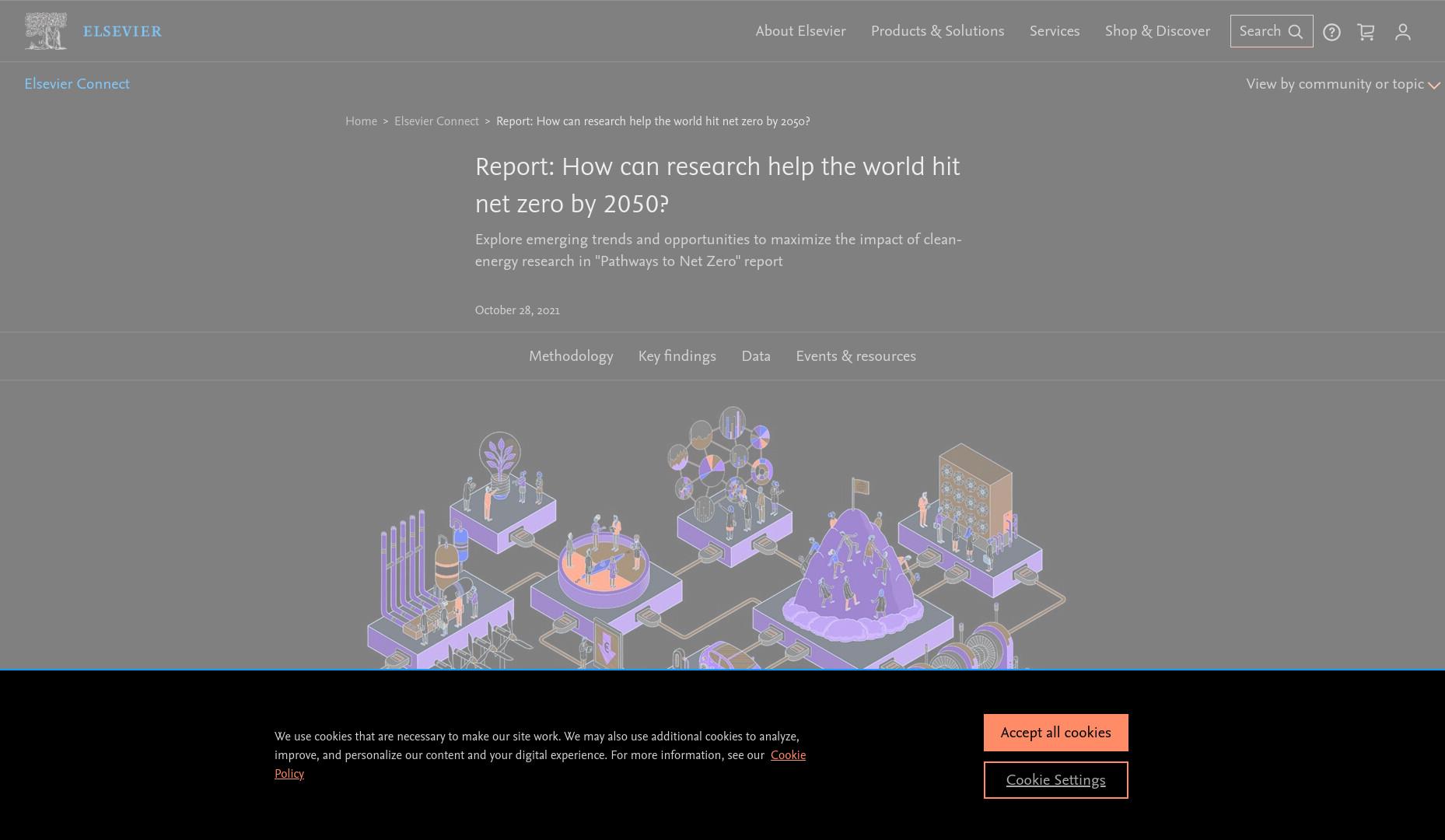This screenshot has width=1445, height=840.
Task: Click the Elsevier tree logo
Action: click(45, 31)
